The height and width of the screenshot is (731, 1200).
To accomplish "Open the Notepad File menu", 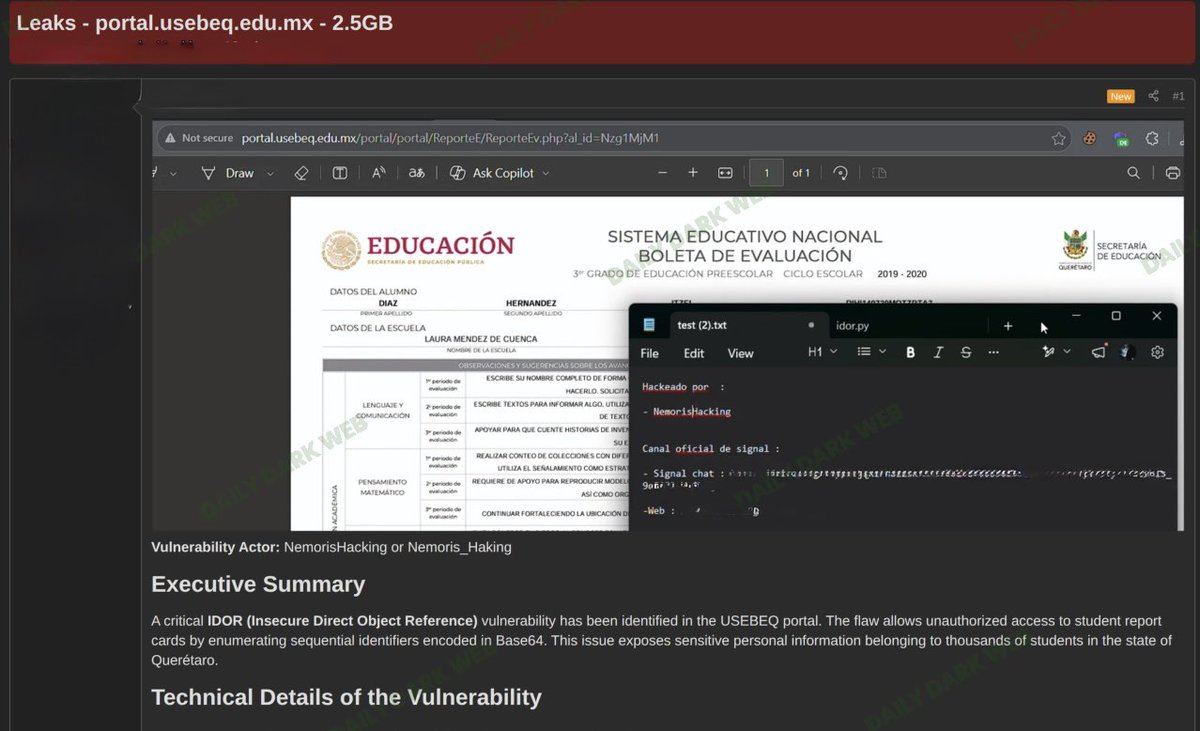I will 649,353.
